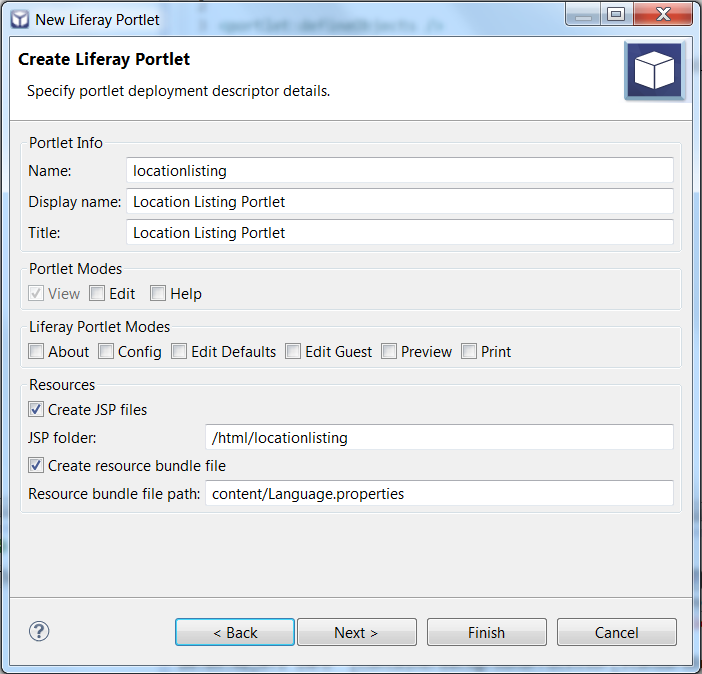
Task: Click the 'Portlet Info' group label
Action: pyautogui.click(x=66, y=143)
